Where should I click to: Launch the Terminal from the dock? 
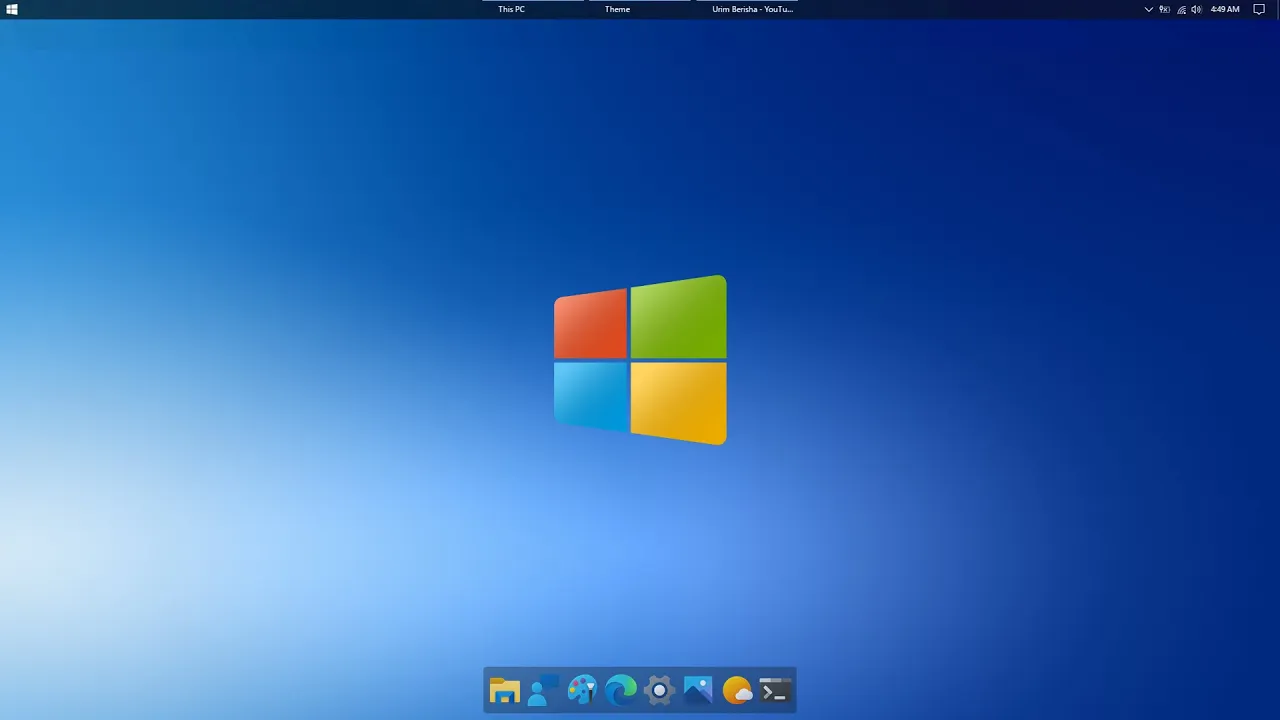click(775, 691)
